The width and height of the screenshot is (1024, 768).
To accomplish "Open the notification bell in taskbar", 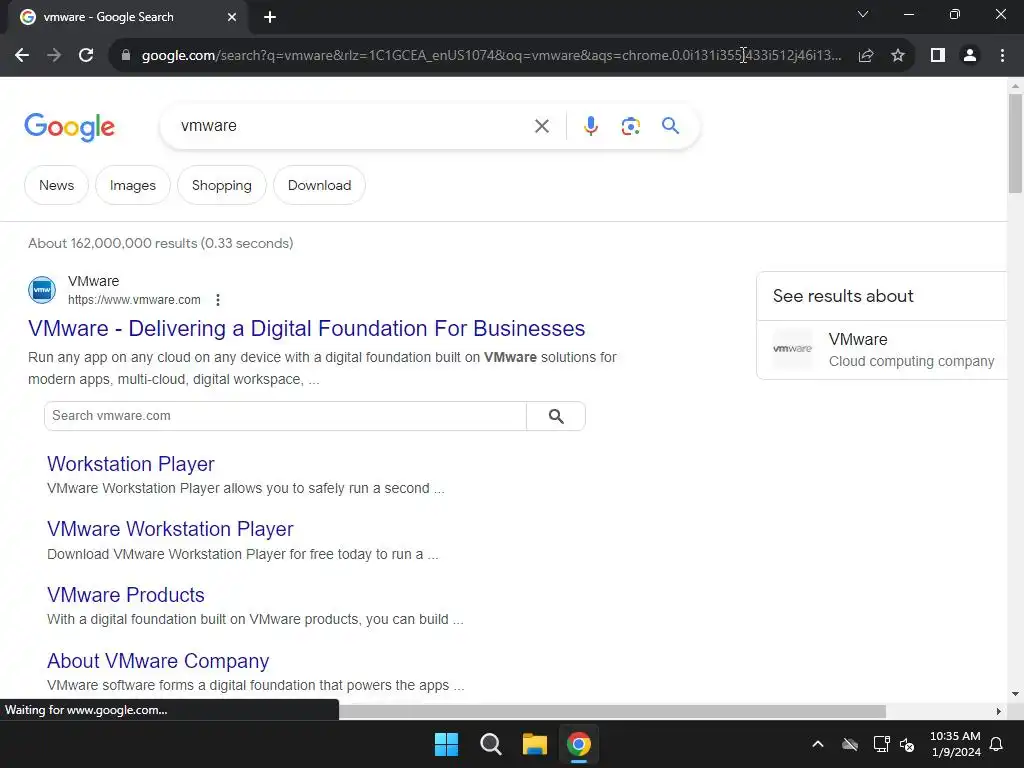I will (997, 744).
